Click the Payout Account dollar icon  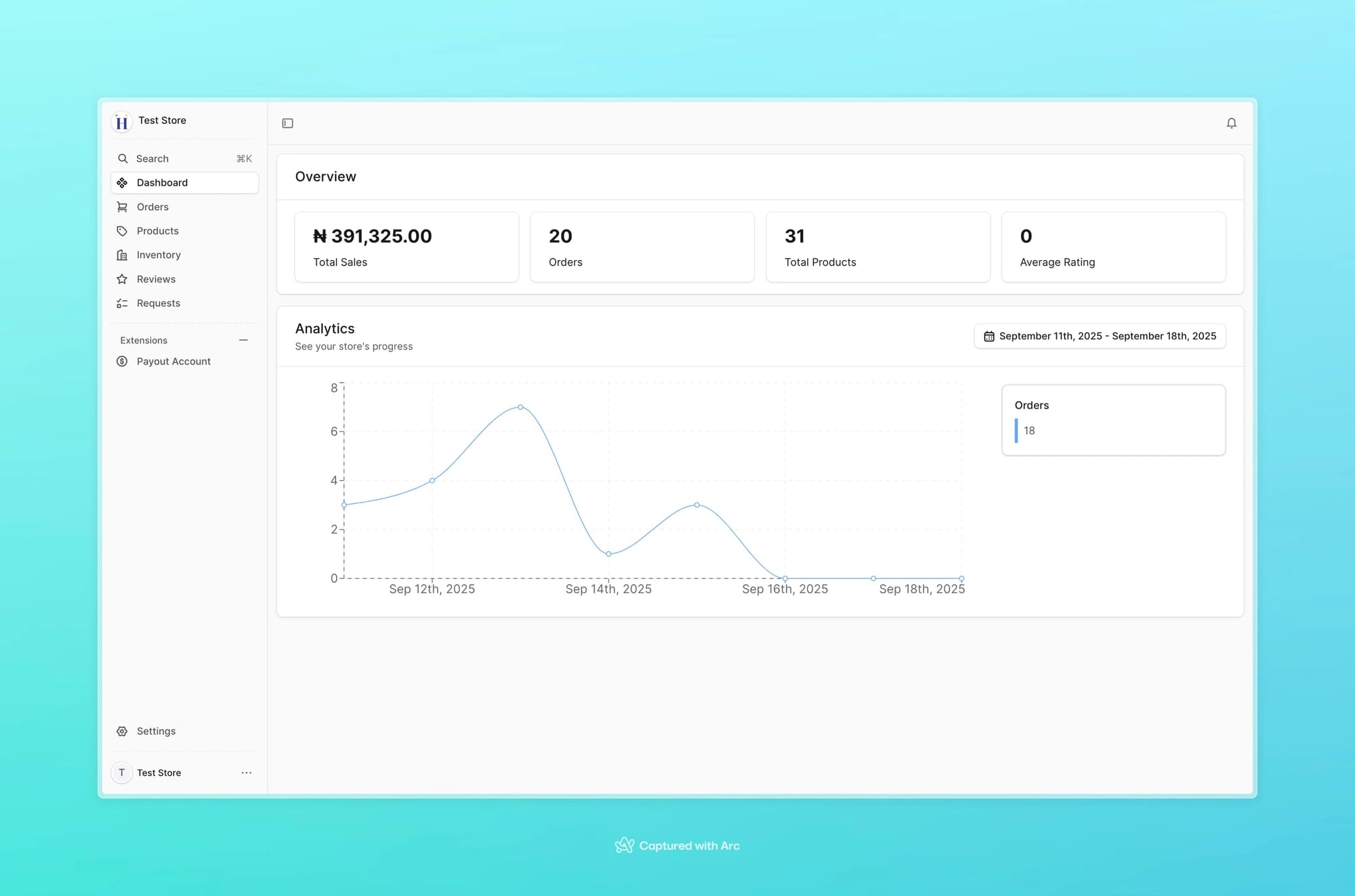(122, 362)
